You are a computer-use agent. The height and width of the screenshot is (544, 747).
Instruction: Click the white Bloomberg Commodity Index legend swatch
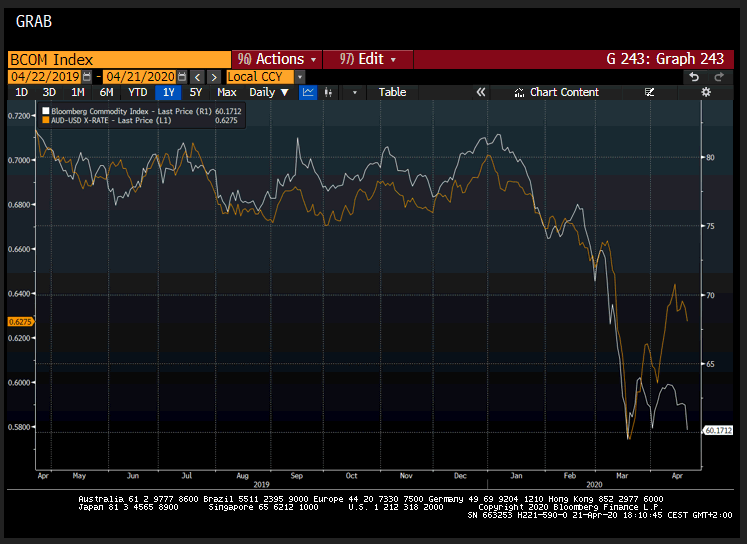[x=46, y=111]
